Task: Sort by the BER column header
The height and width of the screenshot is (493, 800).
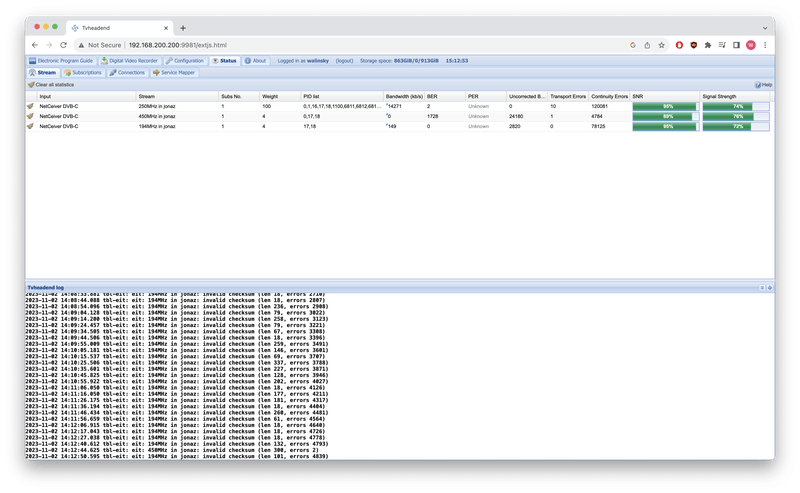Action: [x=445, y=96]
